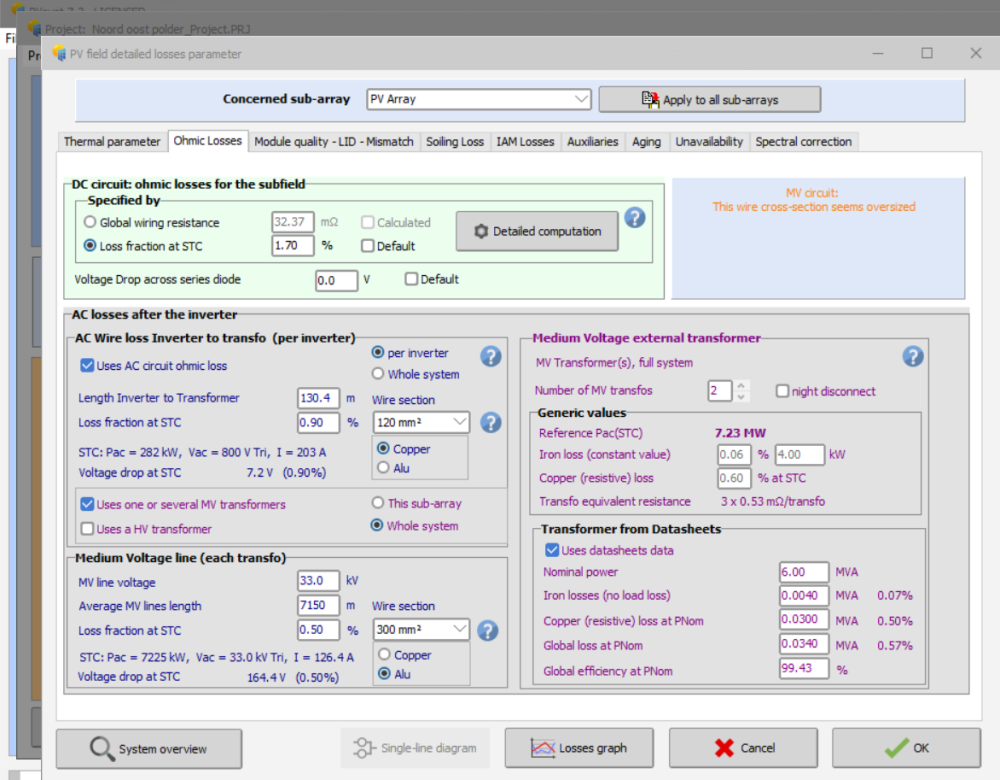Open System overview with magnifier icon

[x=149, y=748]
